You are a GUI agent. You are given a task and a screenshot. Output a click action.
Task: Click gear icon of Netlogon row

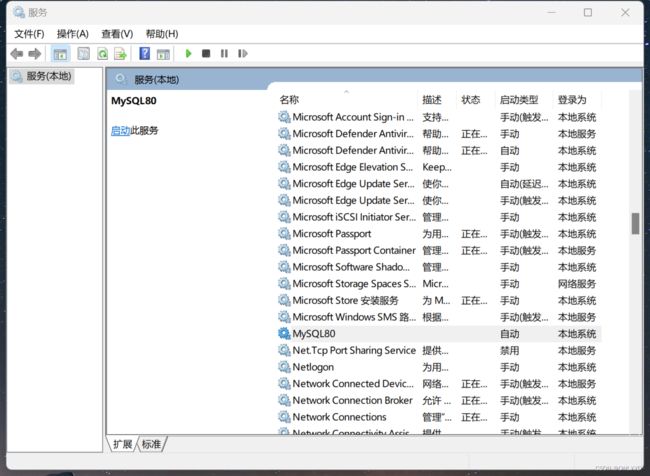point(284,367)
